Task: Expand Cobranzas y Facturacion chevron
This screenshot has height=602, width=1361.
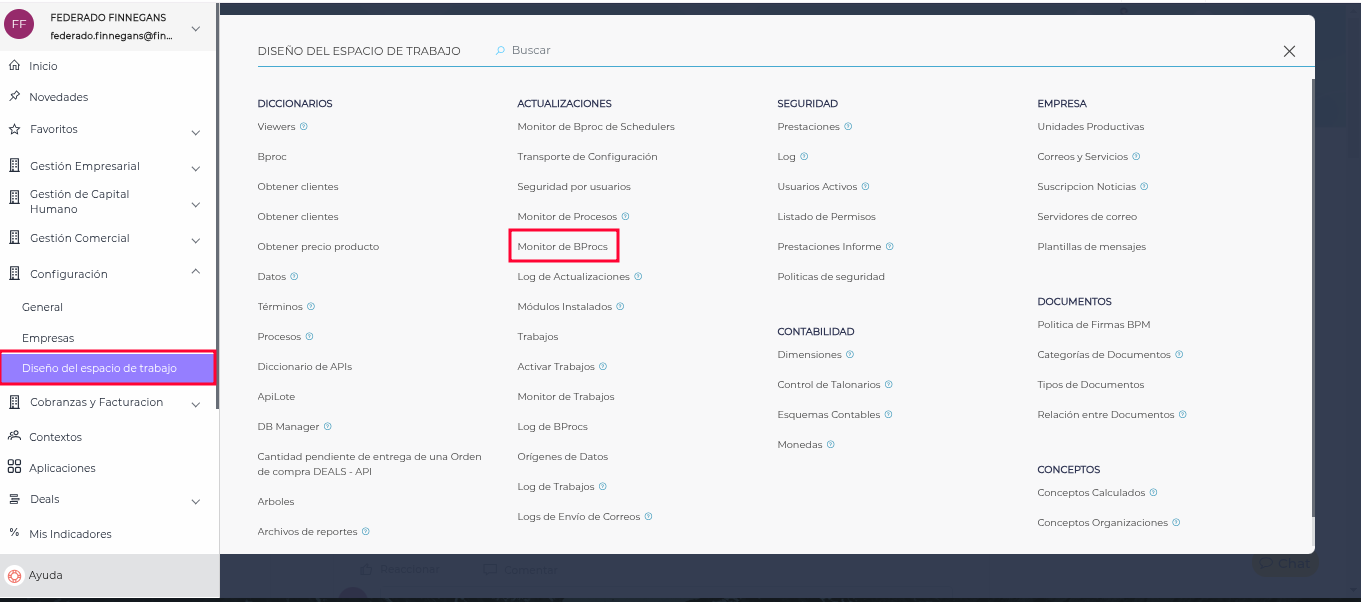Action: (196, 405)
